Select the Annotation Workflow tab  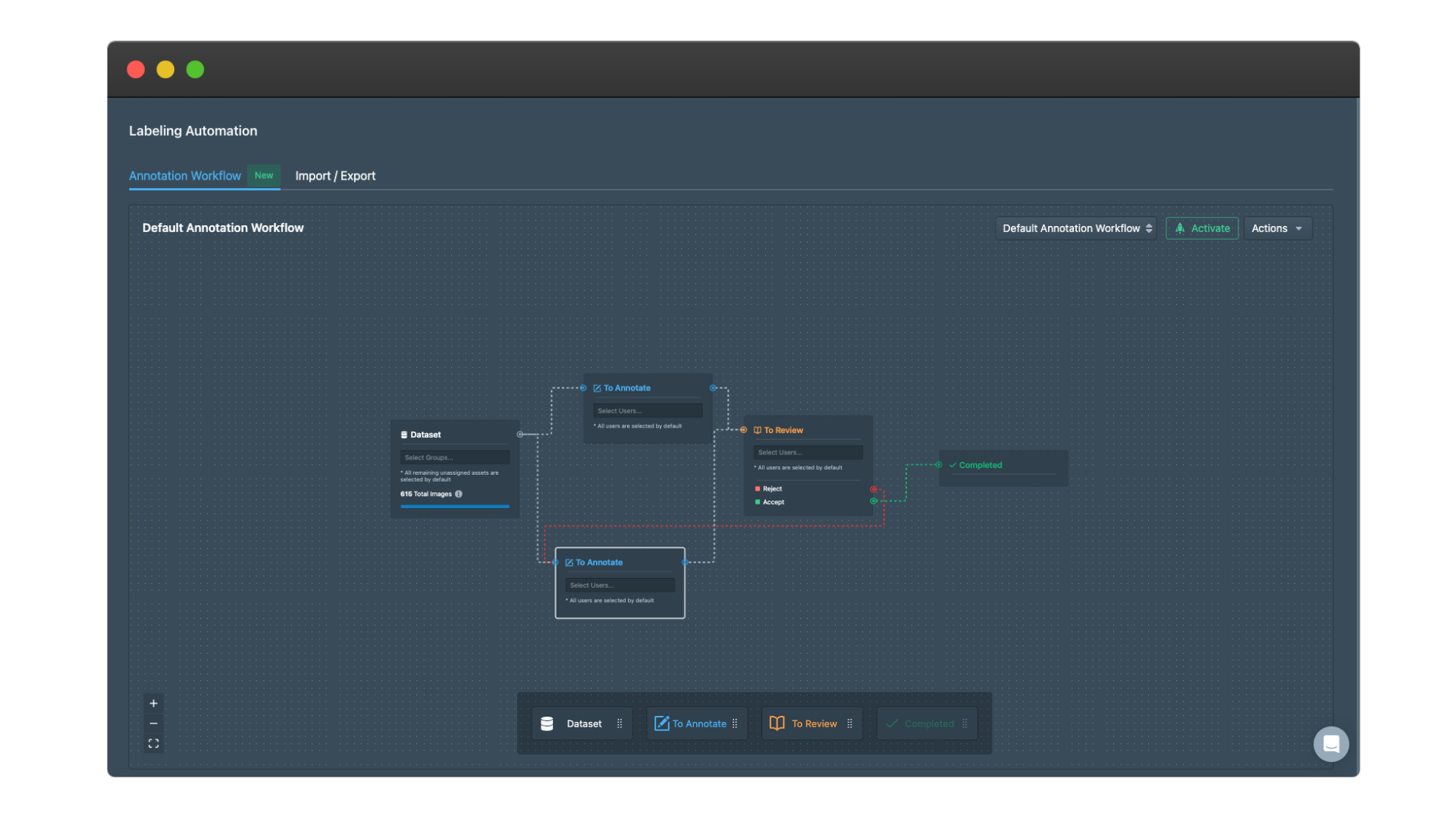click(185, 176)
